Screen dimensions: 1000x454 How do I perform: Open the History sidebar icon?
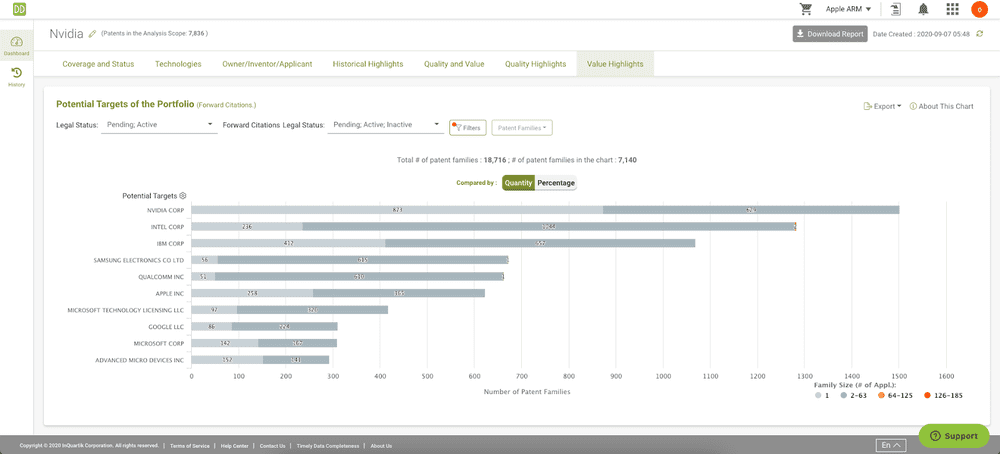click(17, 77)
